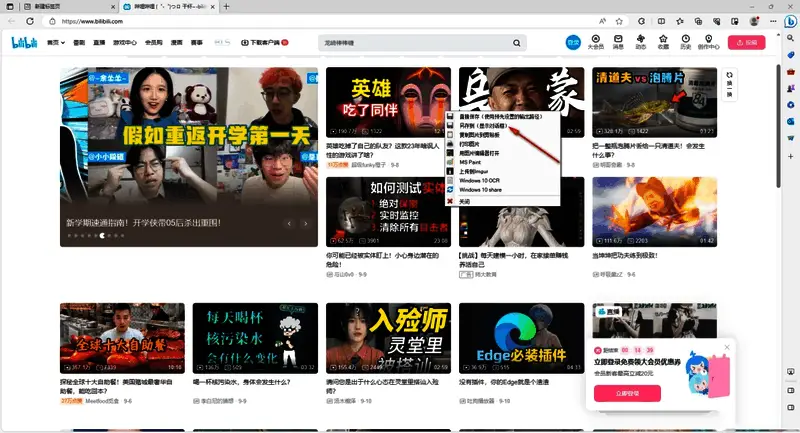The image size is (800, 433).
Task: Click the magnifier icon in bilibili search box
Action: [x=516, y=43]
